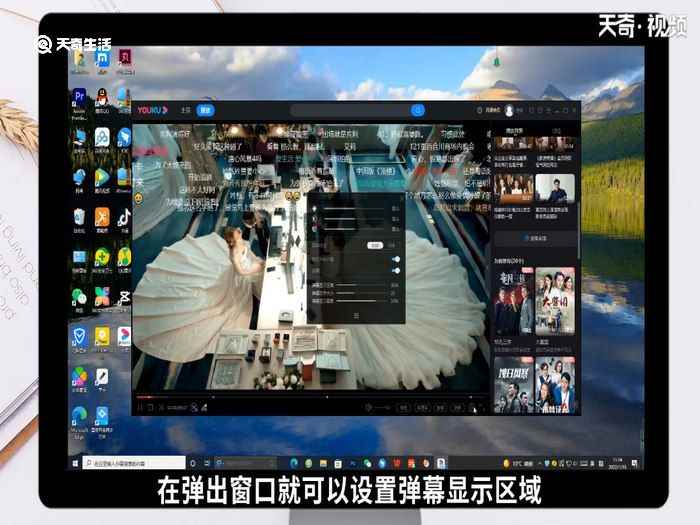The image size is (700, 525).
Task: Click the play/pause button in the player
Action: coord(139,407)
